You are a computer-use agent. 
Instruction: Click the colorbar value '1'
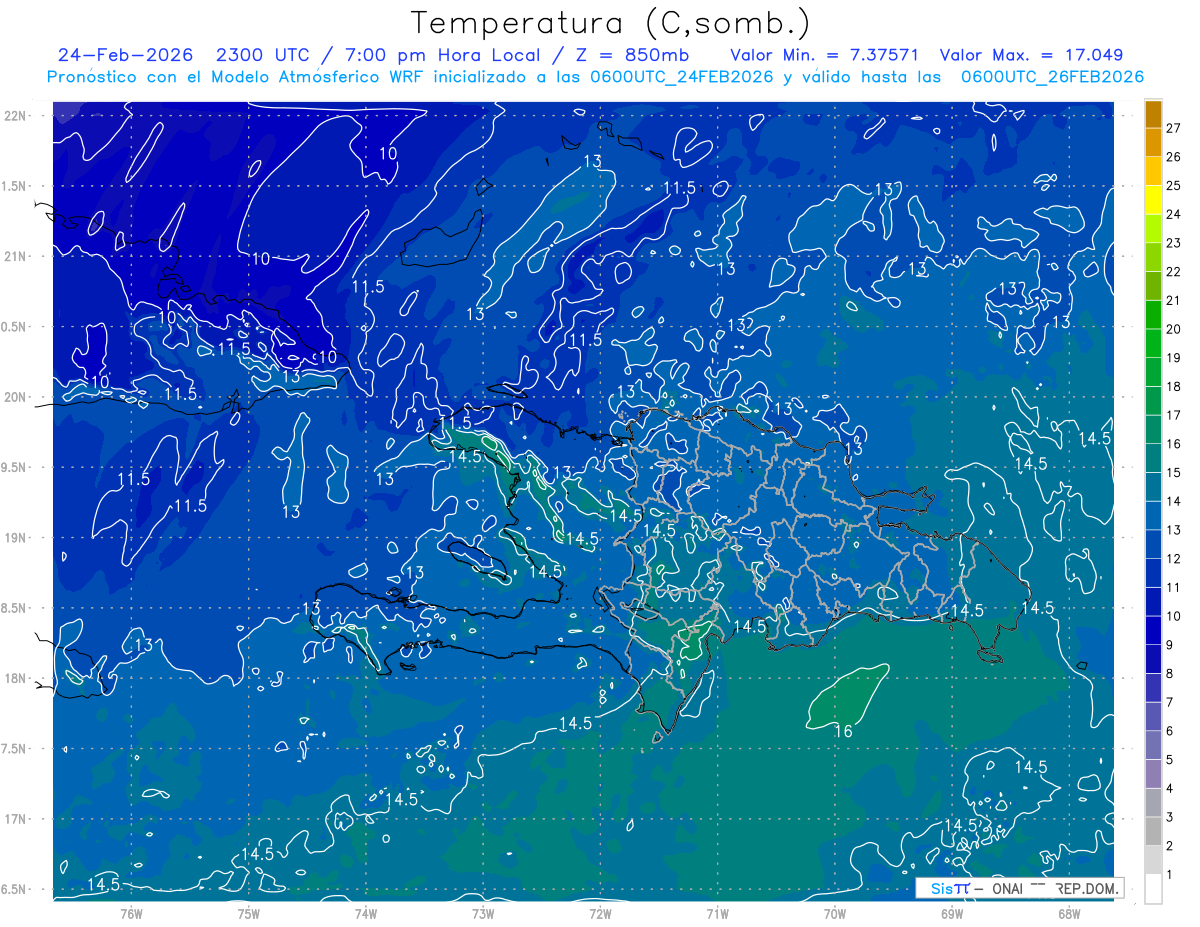1170,875
